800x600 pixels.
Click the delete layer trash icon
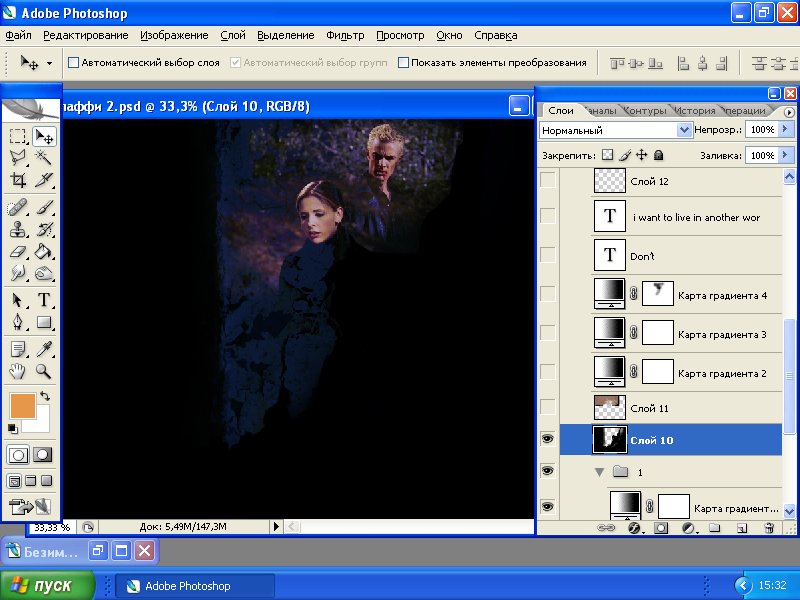[769, 527]
